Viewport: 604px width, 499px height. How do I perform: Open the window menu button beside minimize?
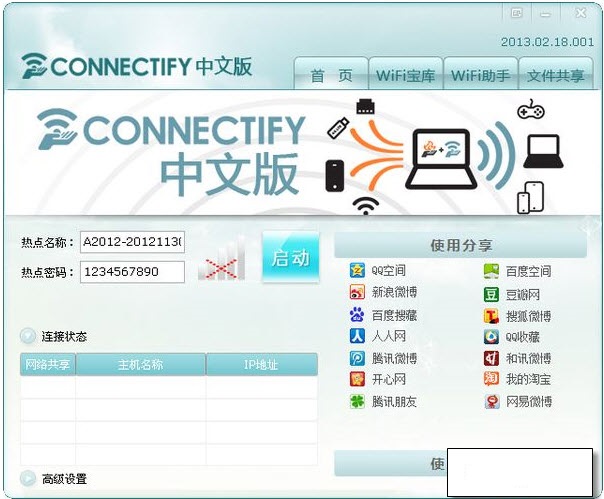coord(517,14)
